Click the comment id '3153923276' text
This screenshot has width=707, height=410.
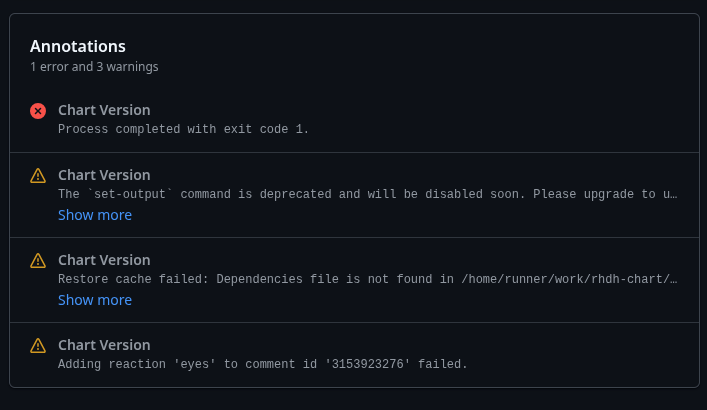click(367, 364)
